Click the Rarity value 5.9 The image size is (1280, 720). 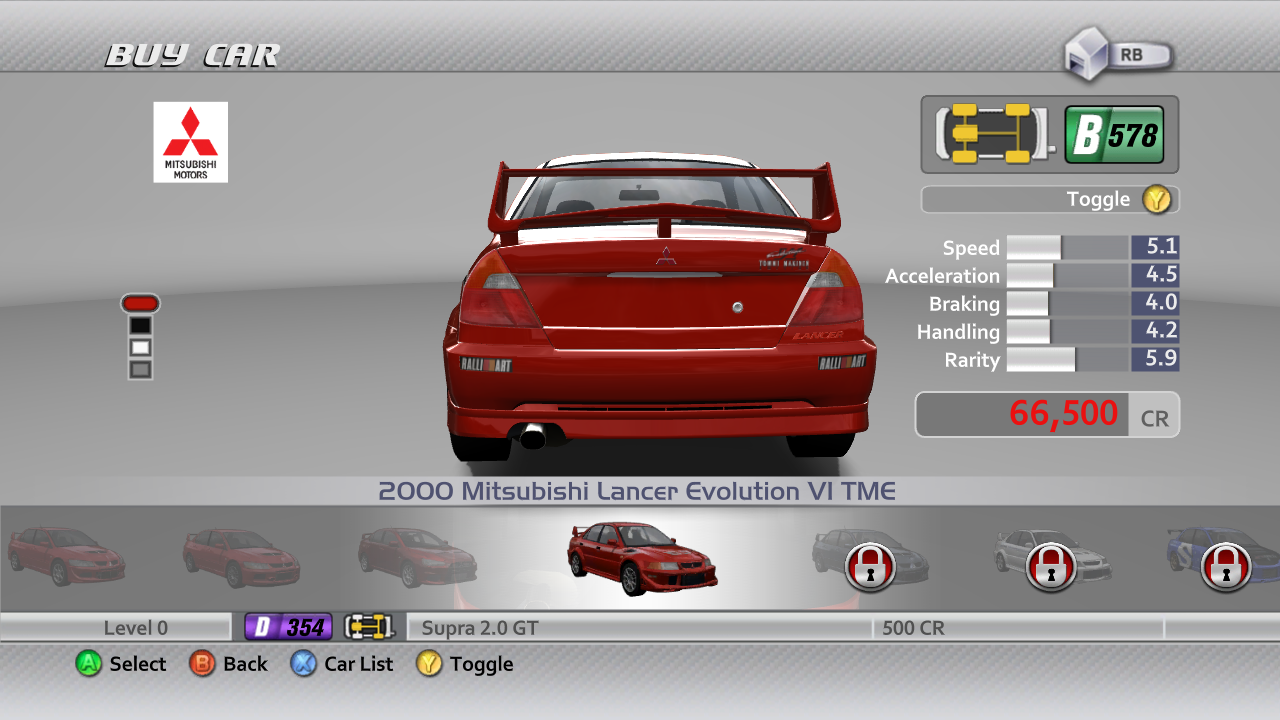click(x=1155, y=360)
